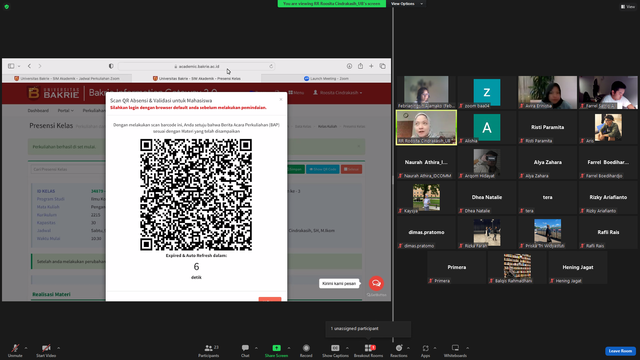The width and height of the screenshot is (640, 360).
Task: Select the Rafli Rais participant tile
Action: pyautogui.click(x=608, y=233)
